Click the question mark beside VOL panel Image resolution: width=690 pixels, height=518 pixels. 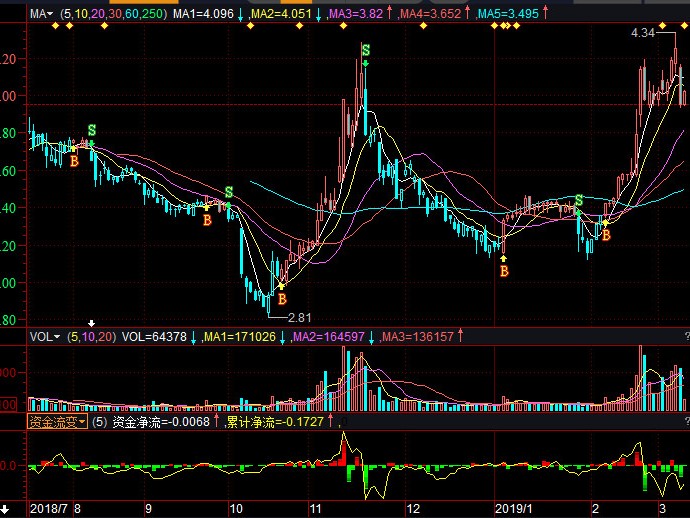(687, 337)
